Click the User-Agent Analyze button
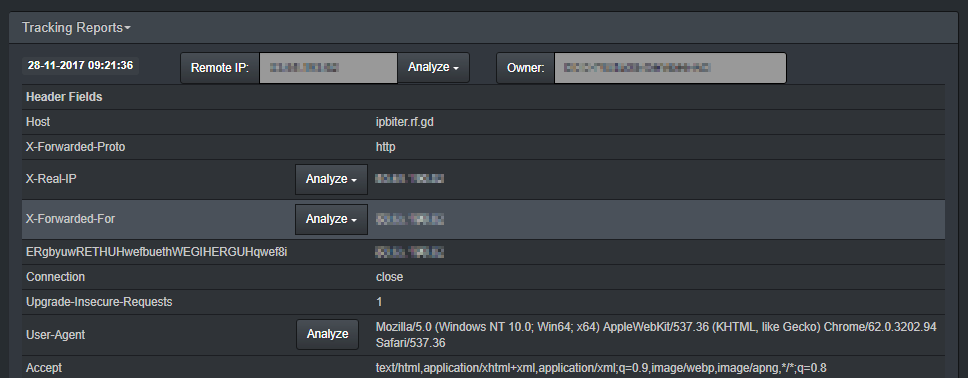Screen dimensions: 968x378 (x=327, y=334)
